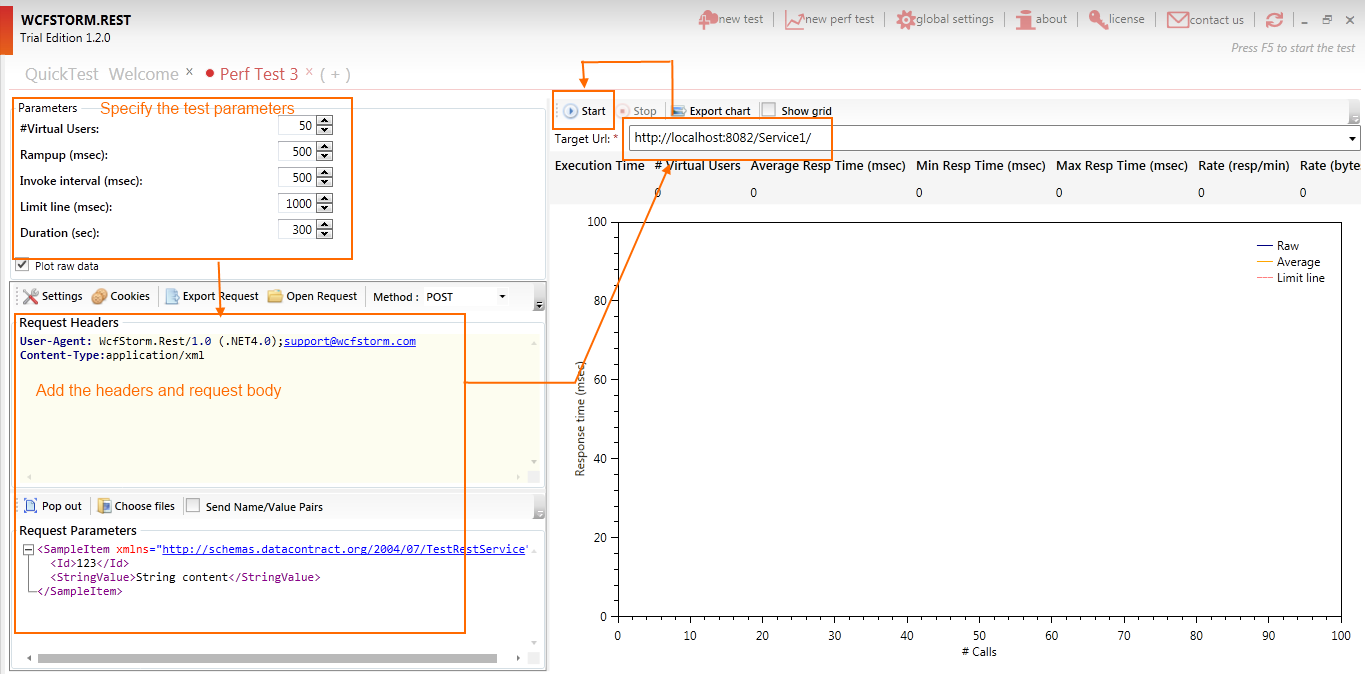Decrease the Duration (sec) value
1365x674 pixels.
point(324,233)
